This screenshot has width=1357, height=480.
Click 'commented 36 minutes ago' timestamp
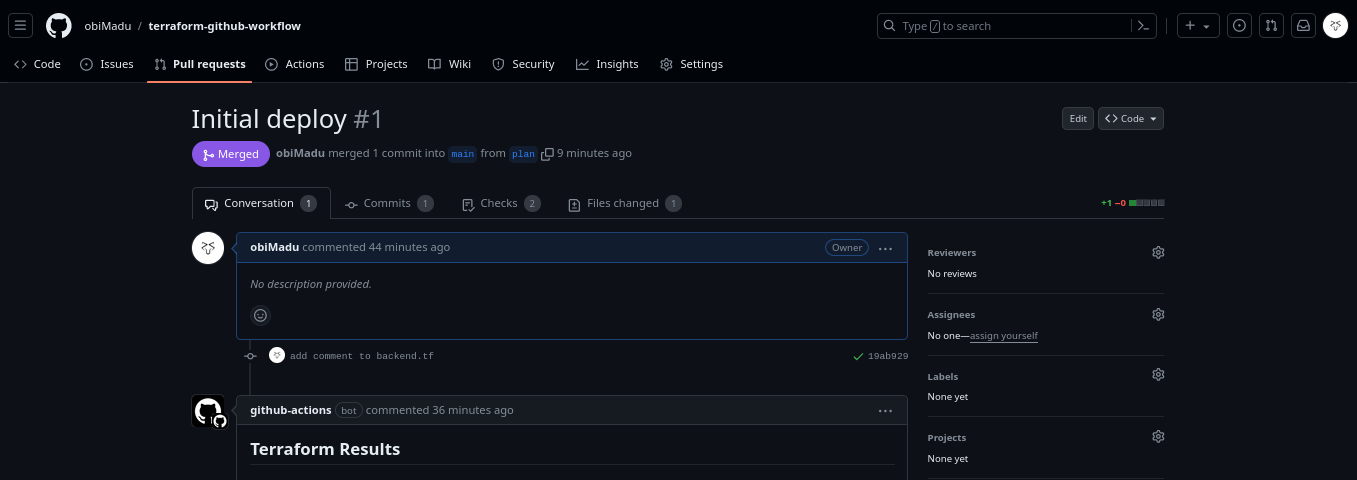pos(440,410)
